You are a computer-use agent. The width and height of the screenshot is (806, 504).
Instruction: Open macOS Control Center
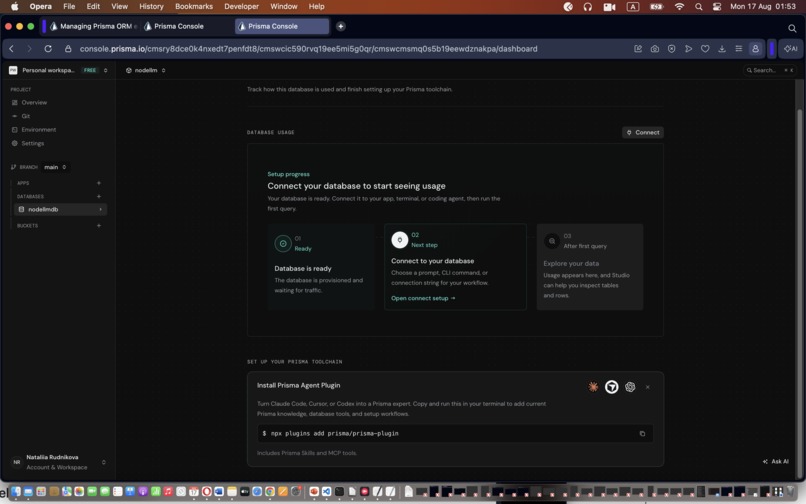[717, 7]
